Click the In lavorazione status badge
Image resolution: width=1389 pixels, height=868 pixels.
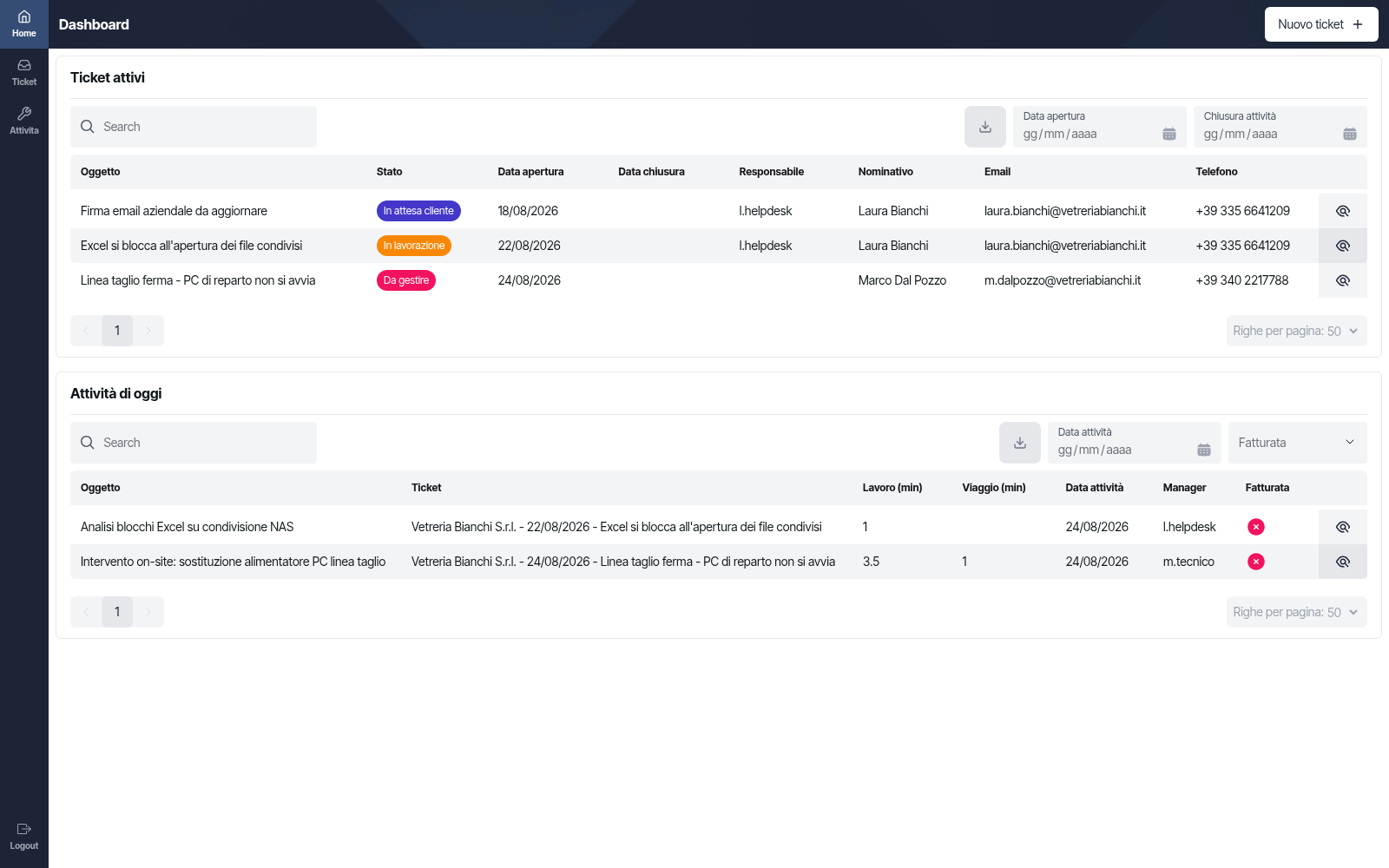[x=414, y=246]
